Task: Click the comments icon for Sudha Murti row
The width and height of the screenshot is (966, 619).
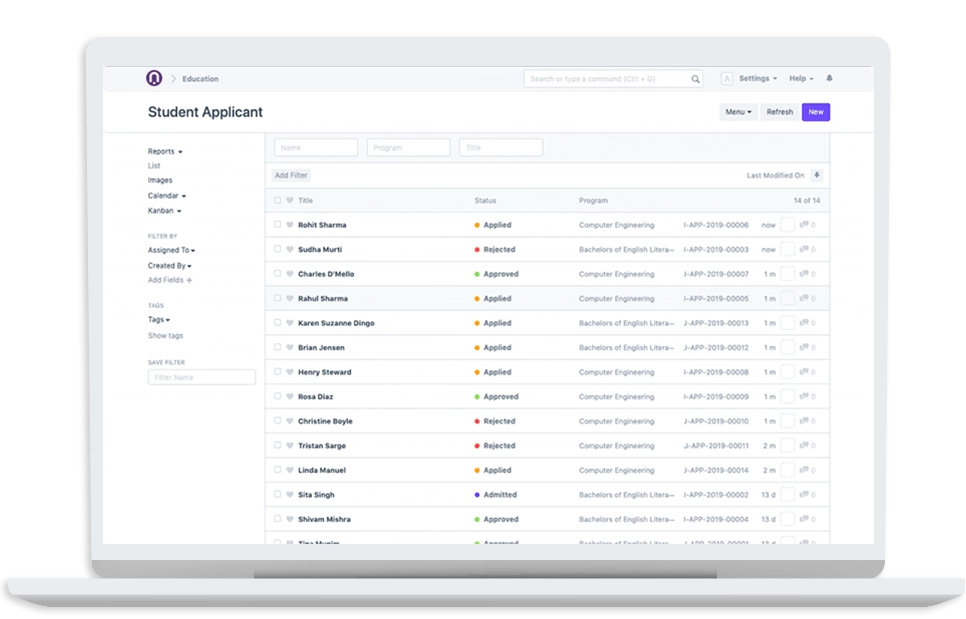Action: pyautogui.click(x=805, y=250)
